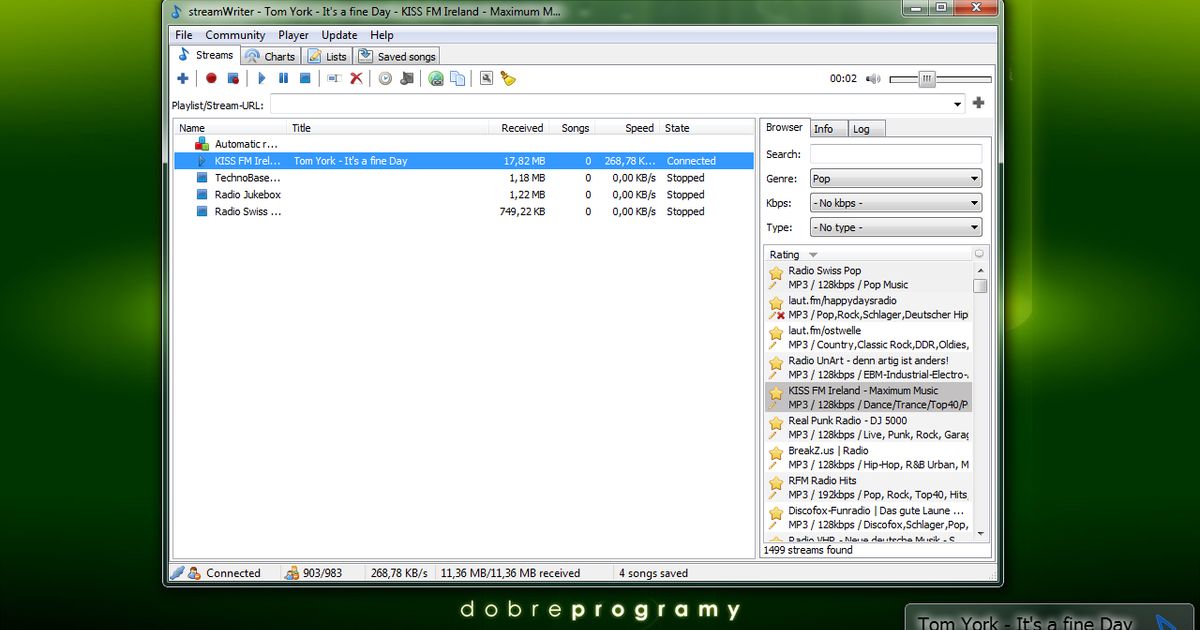The height and width of the screenshot is (630, 1200).
Task: Click the plus icon beside the URL field
Action: click(x=978, y=103)
